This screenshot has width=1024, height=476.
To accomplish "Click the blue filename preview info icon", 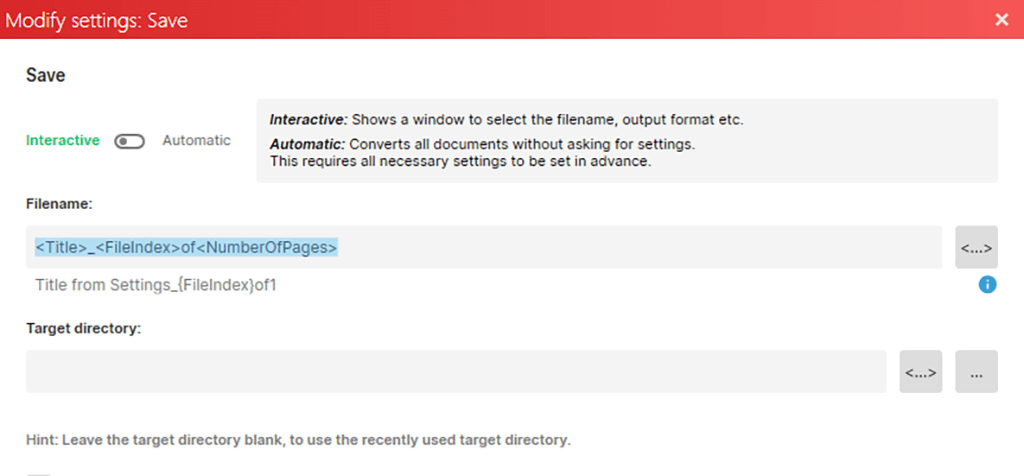I will coord(987,285).
